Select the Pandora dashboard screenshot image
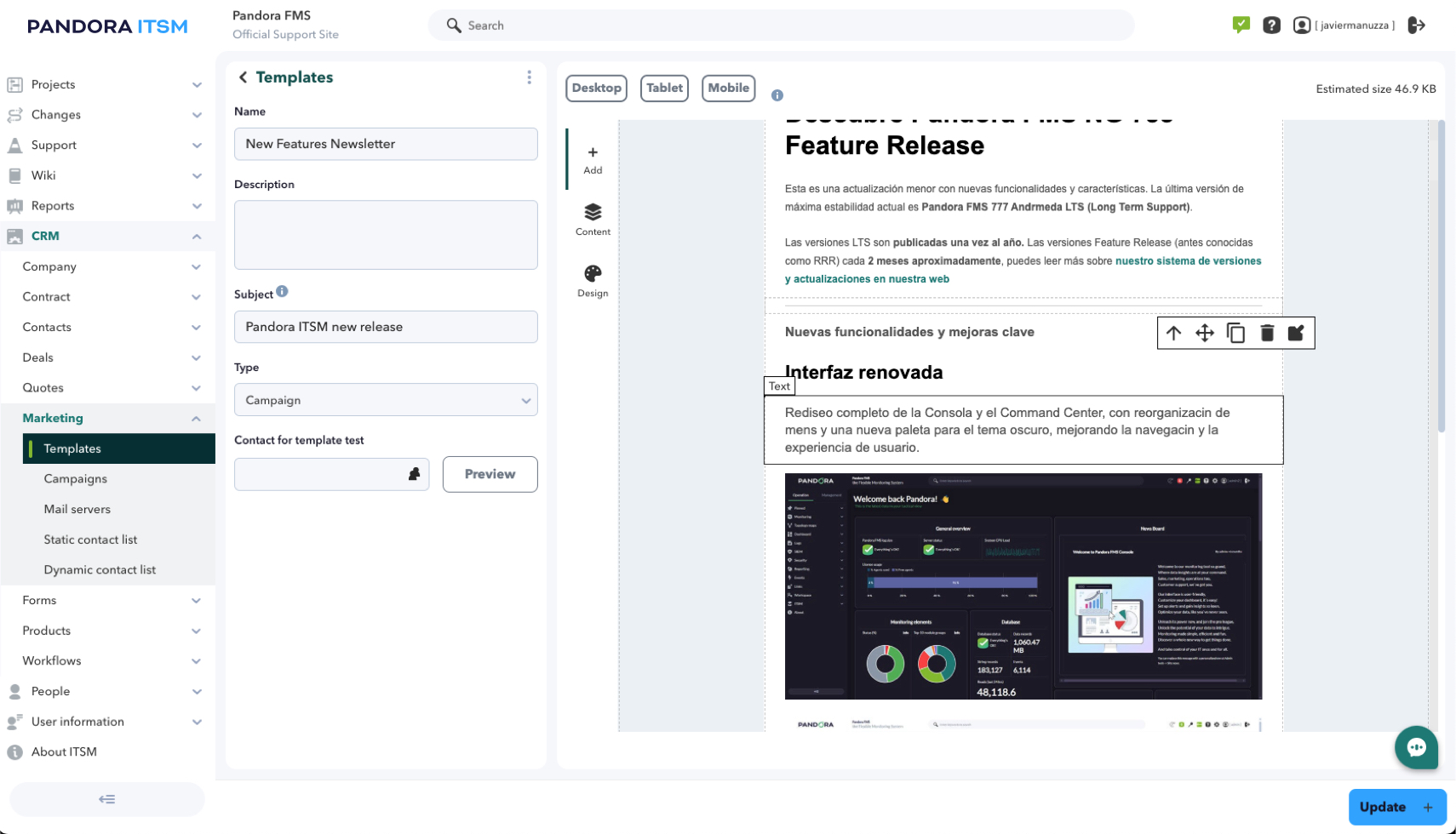Viewport: 1456px width, 834px height. point(1023,586)
